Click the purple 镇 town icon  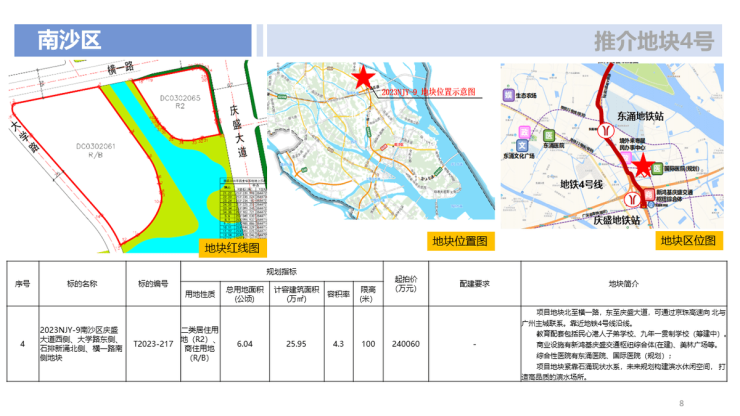(509, 95)
